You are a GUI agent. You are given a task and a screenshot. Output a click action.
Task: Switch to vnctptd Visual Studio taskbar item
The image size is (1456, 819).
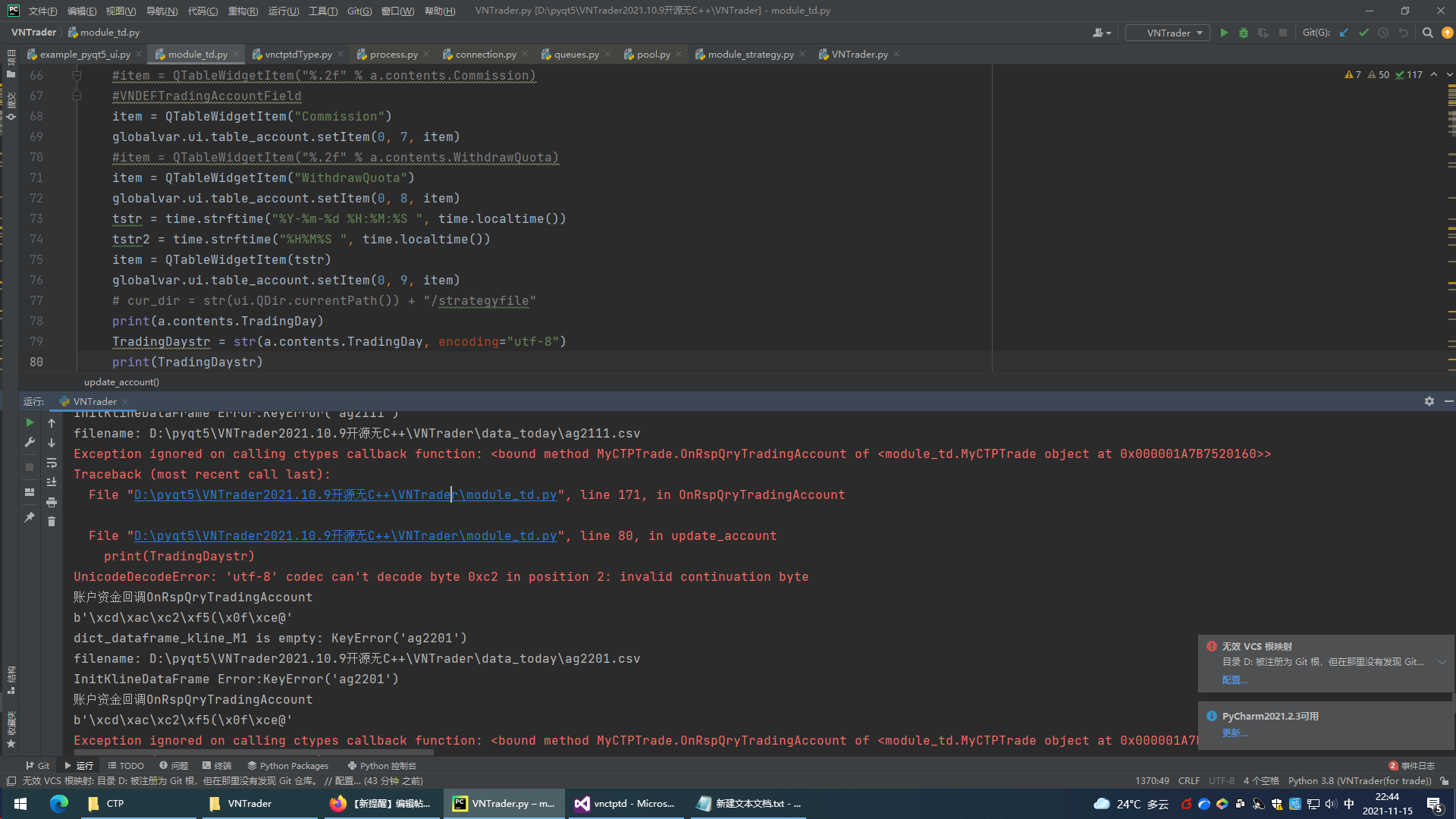click(x=625, y=803)
